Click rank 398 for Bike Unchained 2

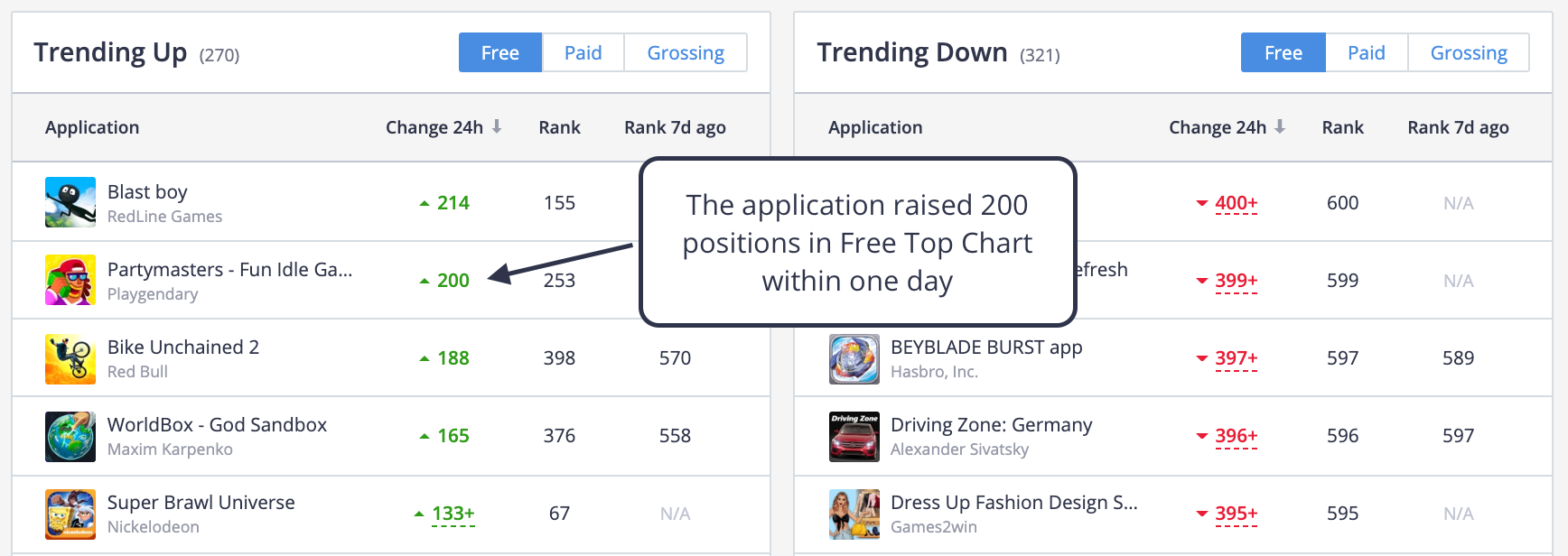click(x=559, y=358)
